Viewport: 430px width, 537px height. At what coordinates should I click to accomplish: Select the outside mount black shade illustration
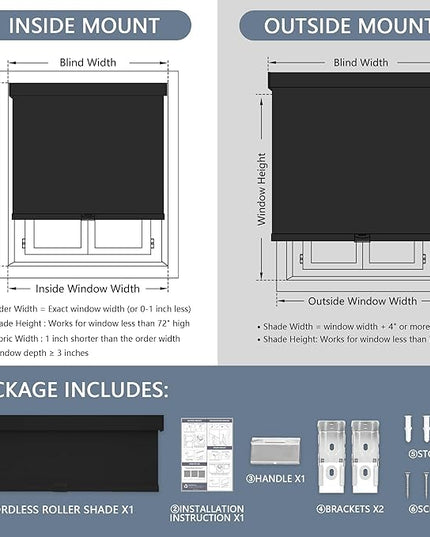click(349, 157)
